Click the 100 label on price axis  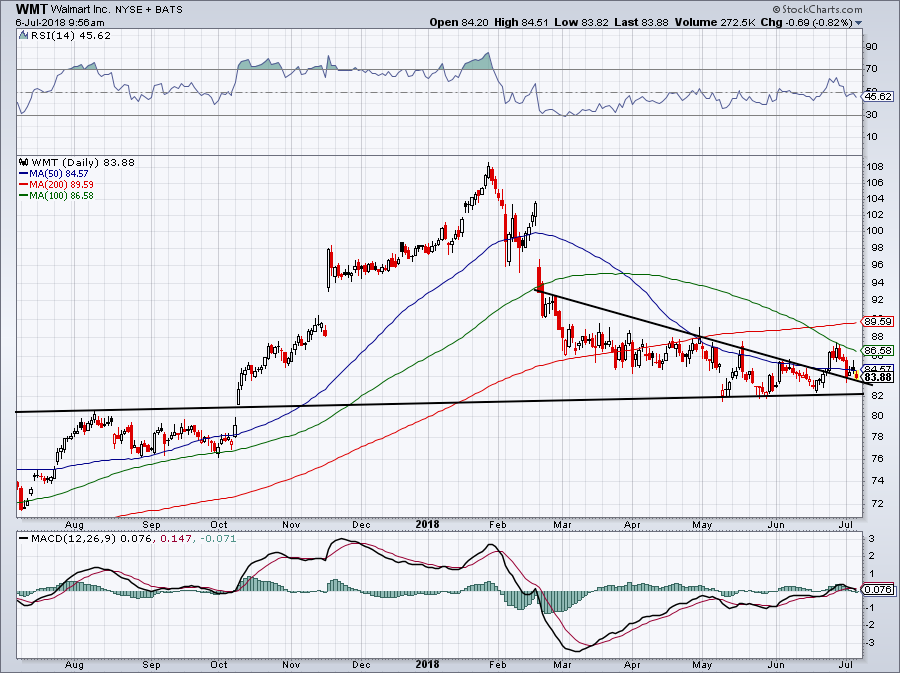coord(875,231)
